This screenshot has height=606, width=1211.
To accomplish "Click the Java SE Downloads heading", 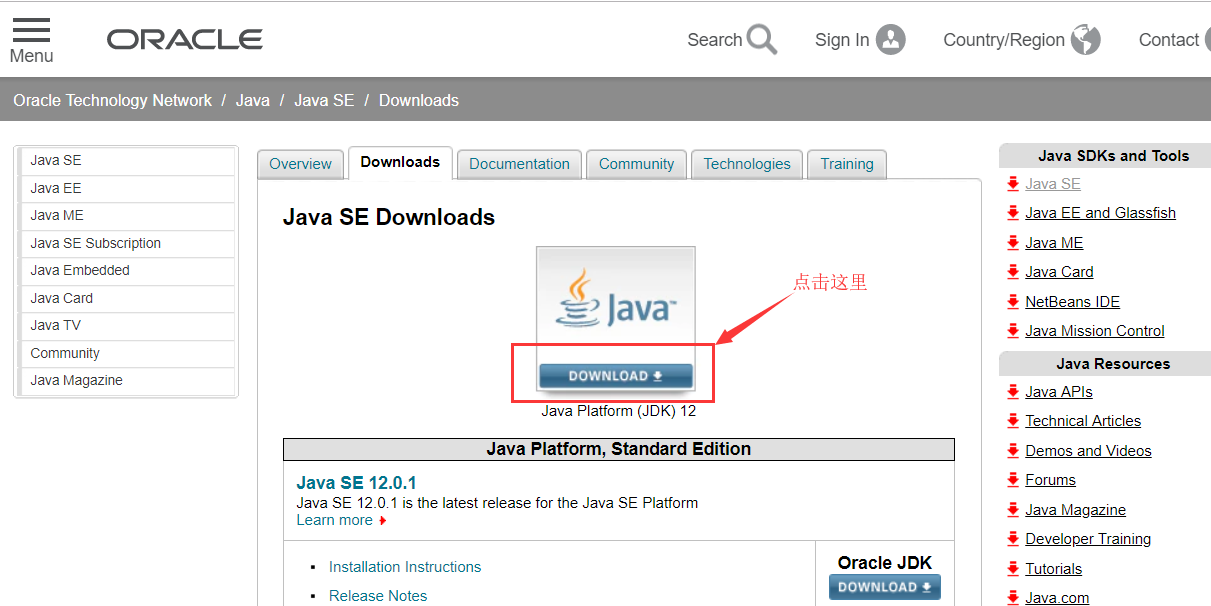I will pos(389,217).
